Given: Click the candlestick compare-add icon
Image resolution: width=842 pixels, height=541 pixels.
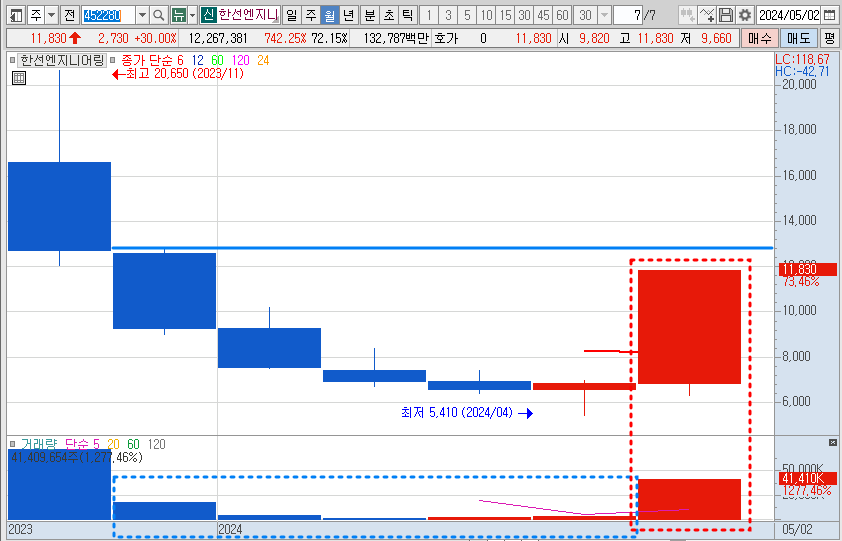Looking at the screenshot, I should (687, 15).
